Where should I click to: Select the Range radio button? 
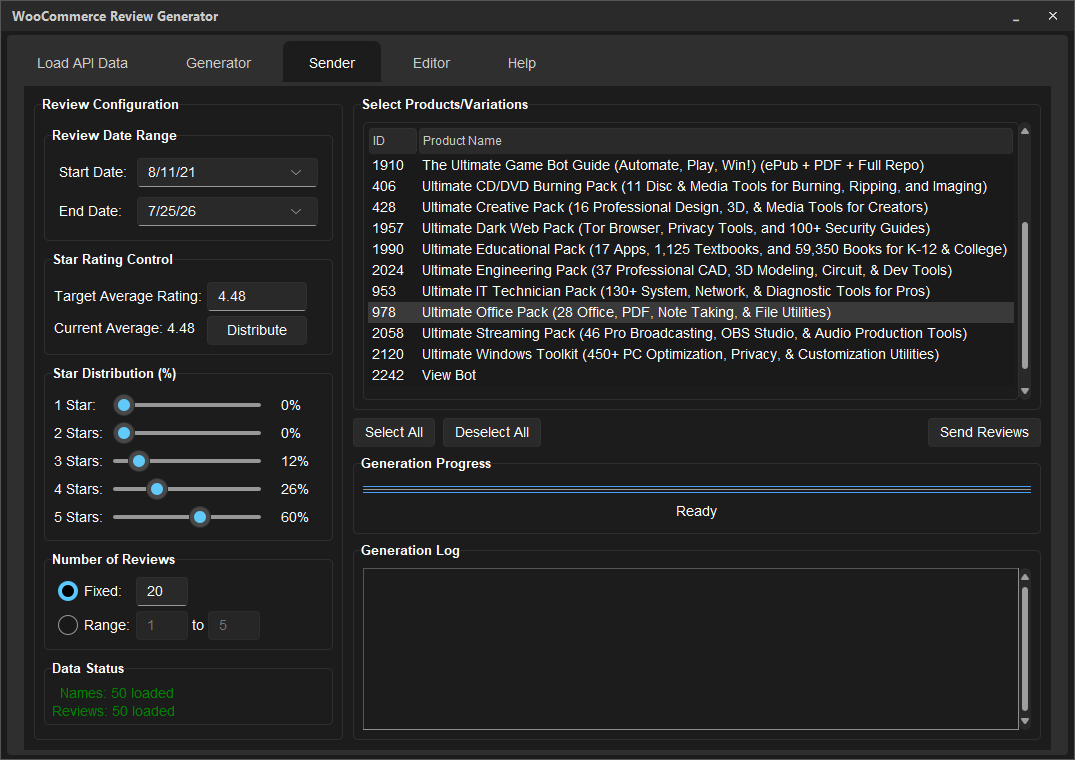pos(68,625)
